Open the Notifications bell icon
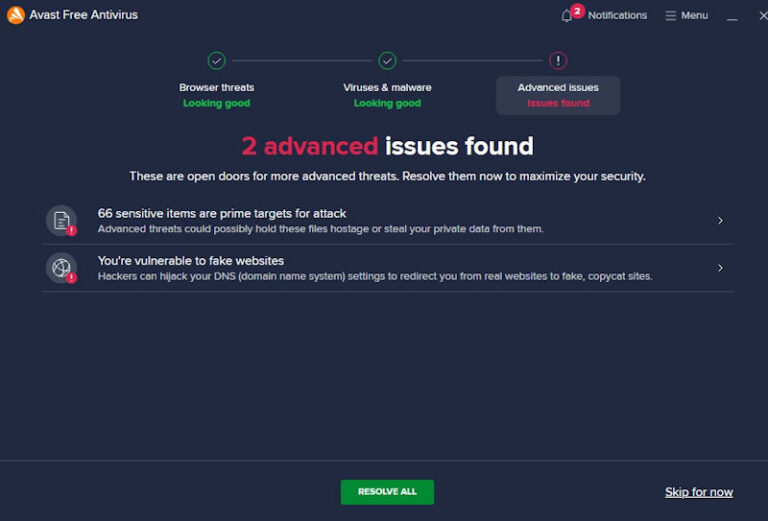 coord(567,16)
